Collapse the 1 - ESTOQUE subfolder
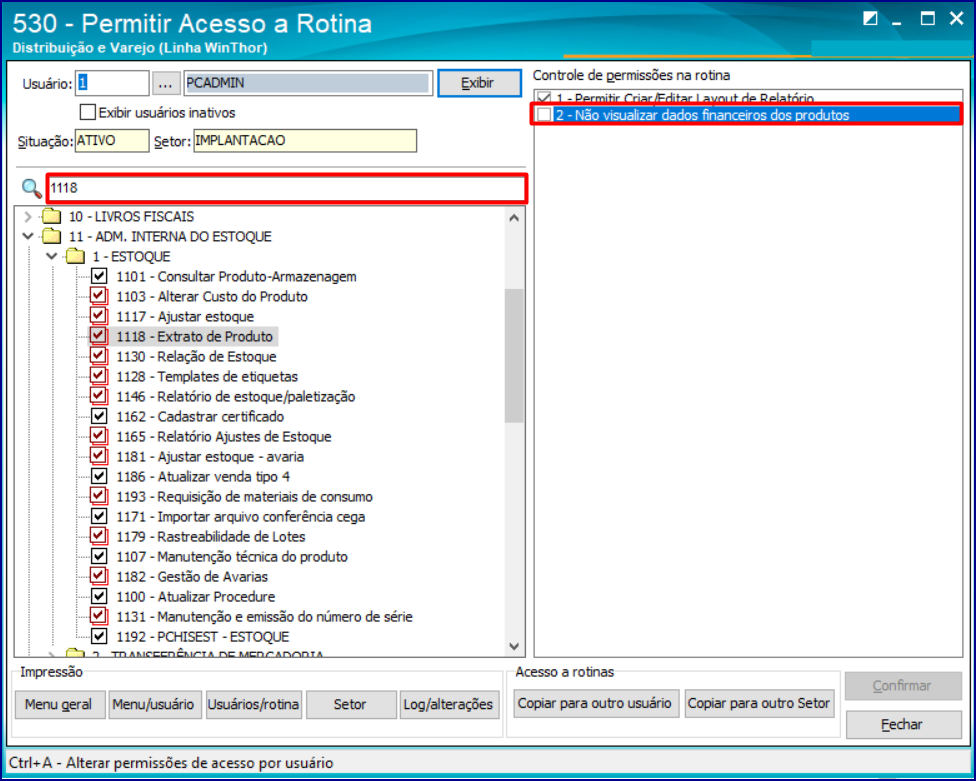This screenshot has width=976, height=781. 52,256
